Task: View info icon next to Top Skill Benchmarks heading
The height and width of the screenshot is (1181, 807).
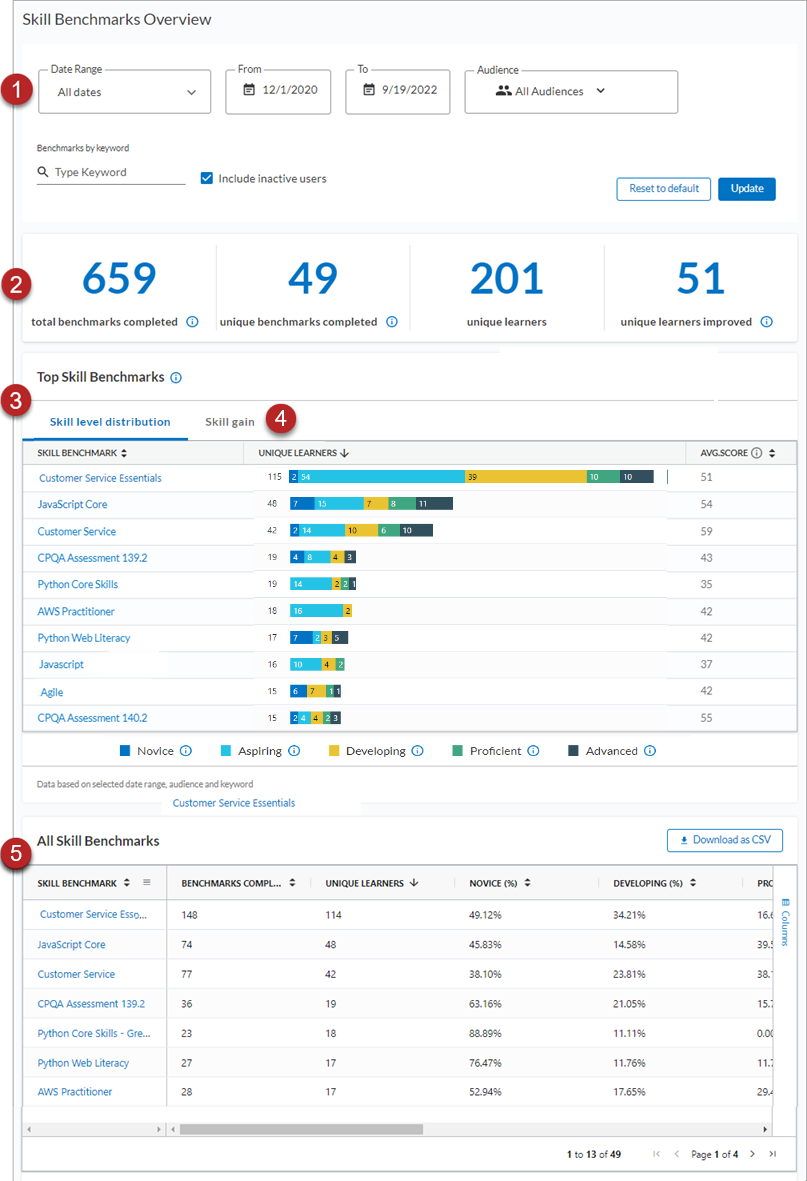Action: pos(175,377)
